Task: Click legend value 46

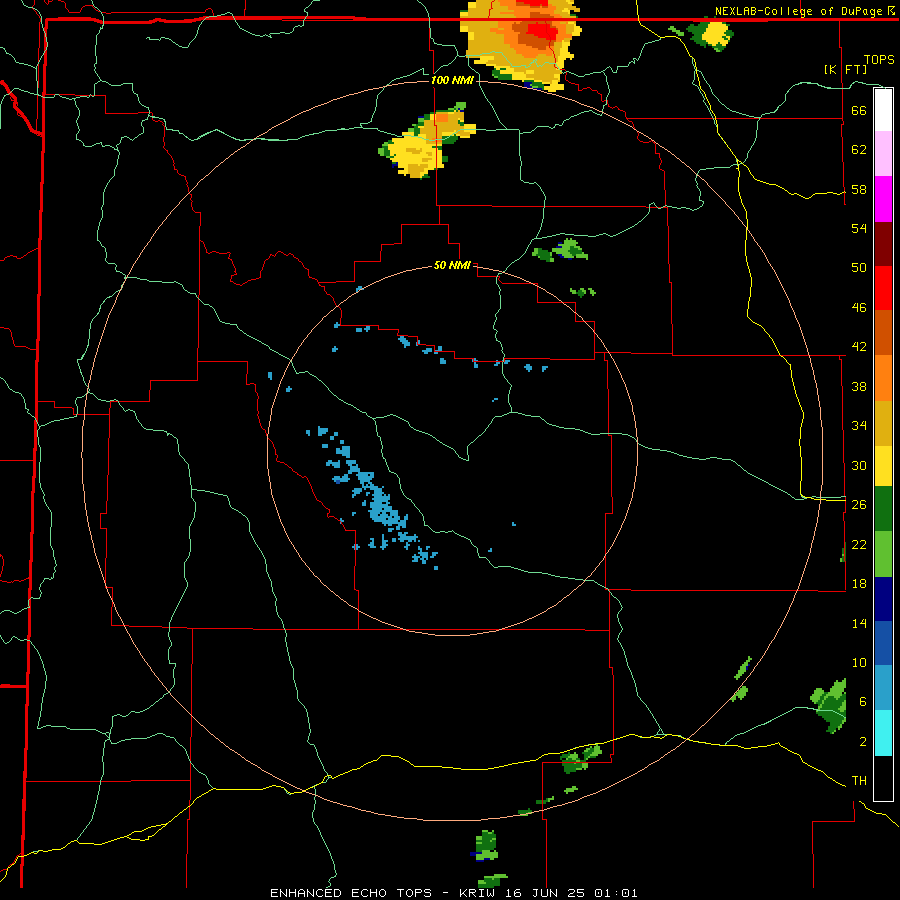Action: tap(859, 308)
